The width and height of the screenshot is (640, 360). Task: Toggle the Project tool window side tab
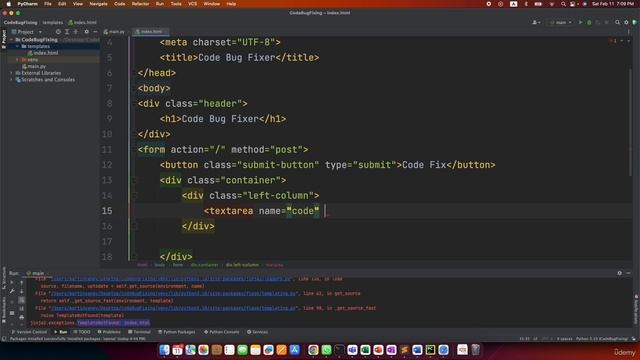click(x=4, y=39)
